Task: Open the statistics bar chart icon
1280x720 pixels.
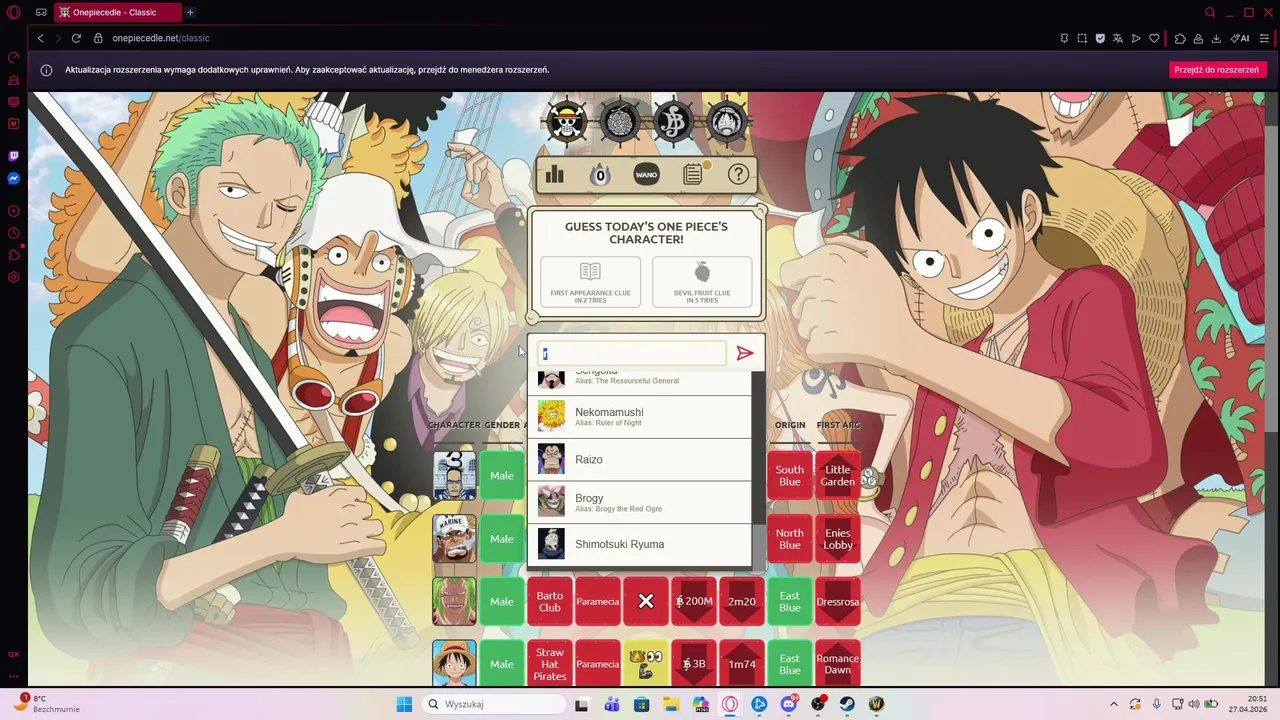Action: point(554,175)
